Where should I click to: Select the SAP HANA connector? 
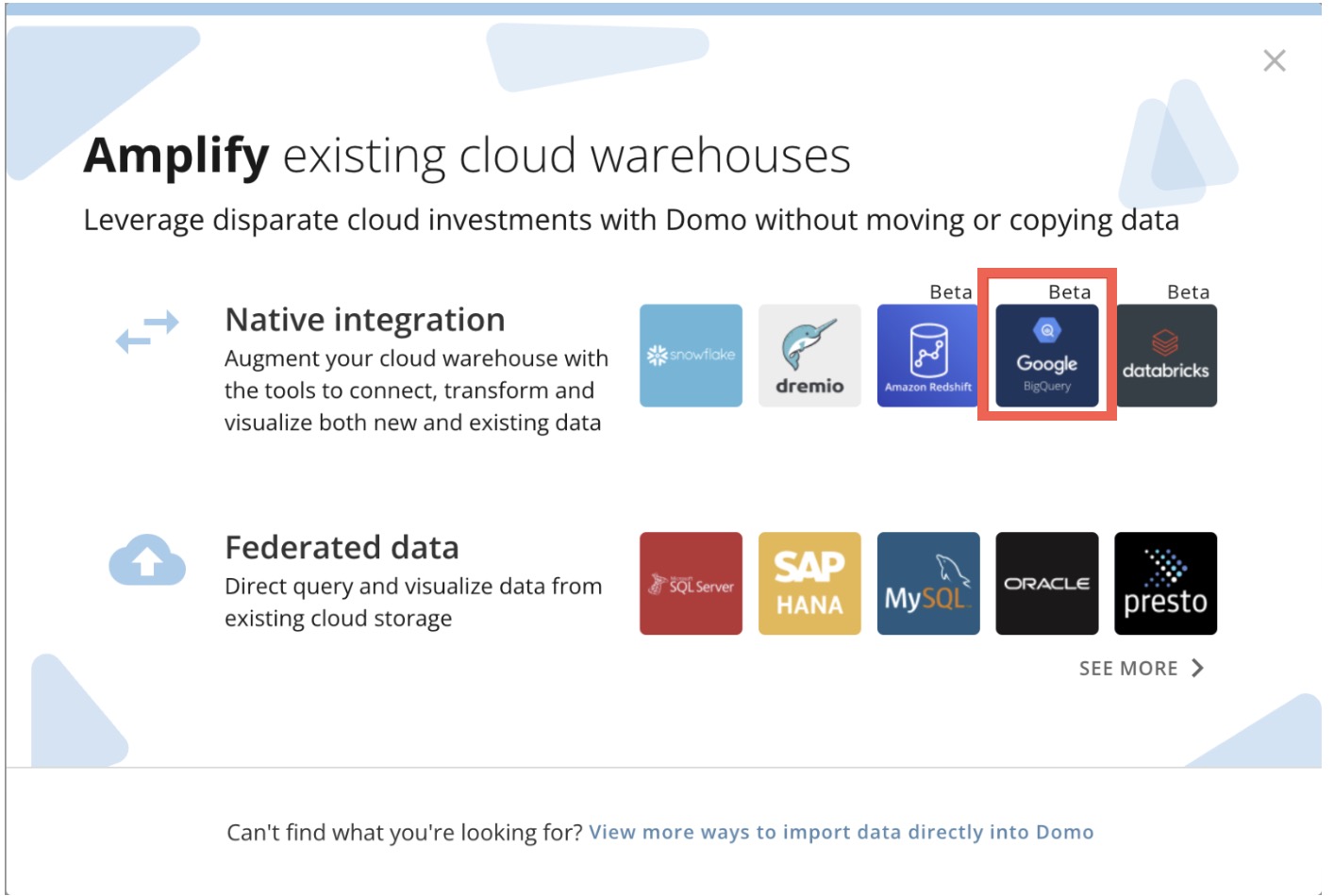[x=809, y=583]
